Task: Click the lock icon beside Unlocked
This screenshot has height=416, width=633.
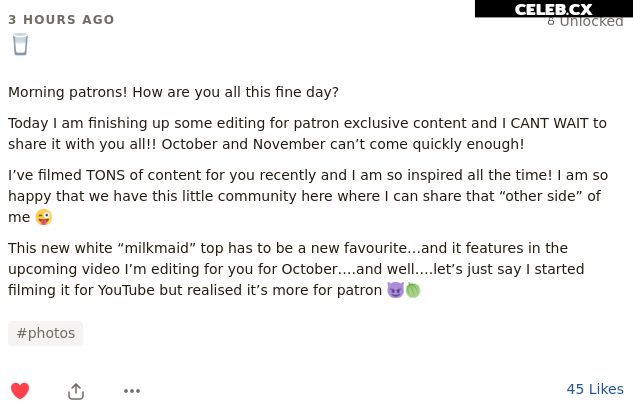Action: click(551, 21)
